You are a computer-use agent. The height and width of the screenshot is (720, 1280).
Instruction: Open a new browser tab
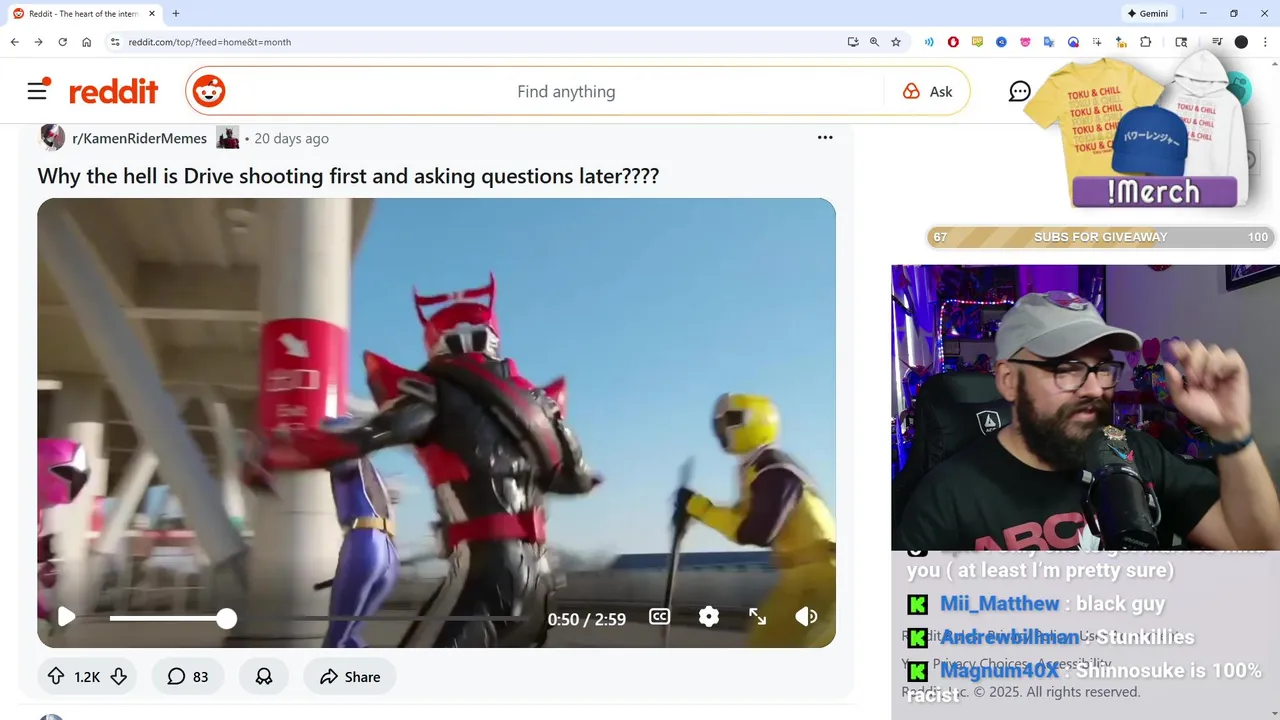[x=176, y=14]
